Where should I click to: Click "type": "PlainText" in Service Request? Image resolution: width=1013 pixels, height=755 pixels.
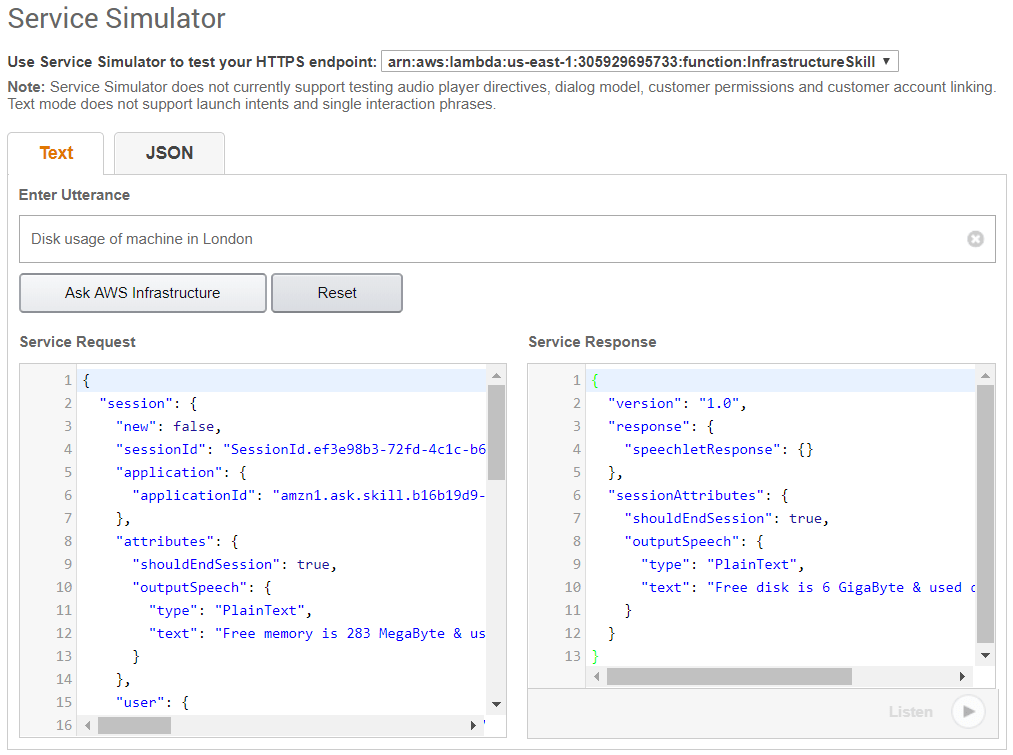(x=230, y=610)
